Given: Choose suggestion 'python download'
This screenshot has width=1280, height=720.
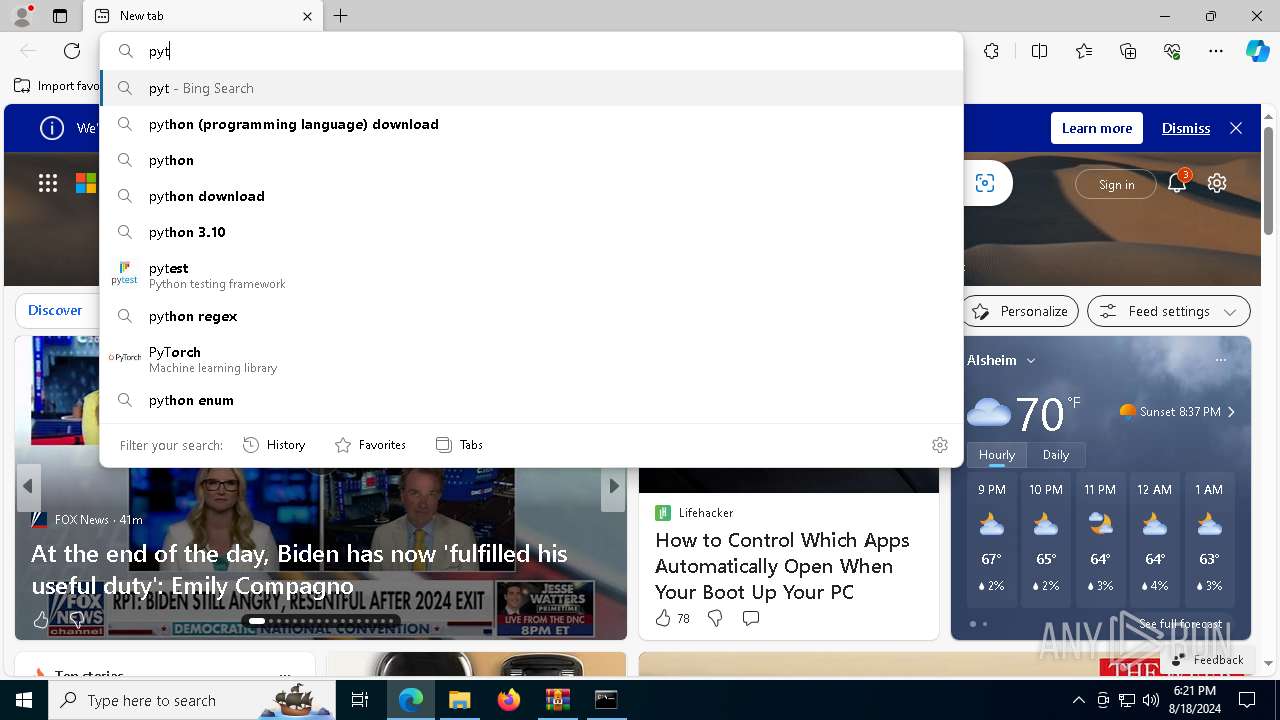Looking at the screenshot, I should click(532, 196).
